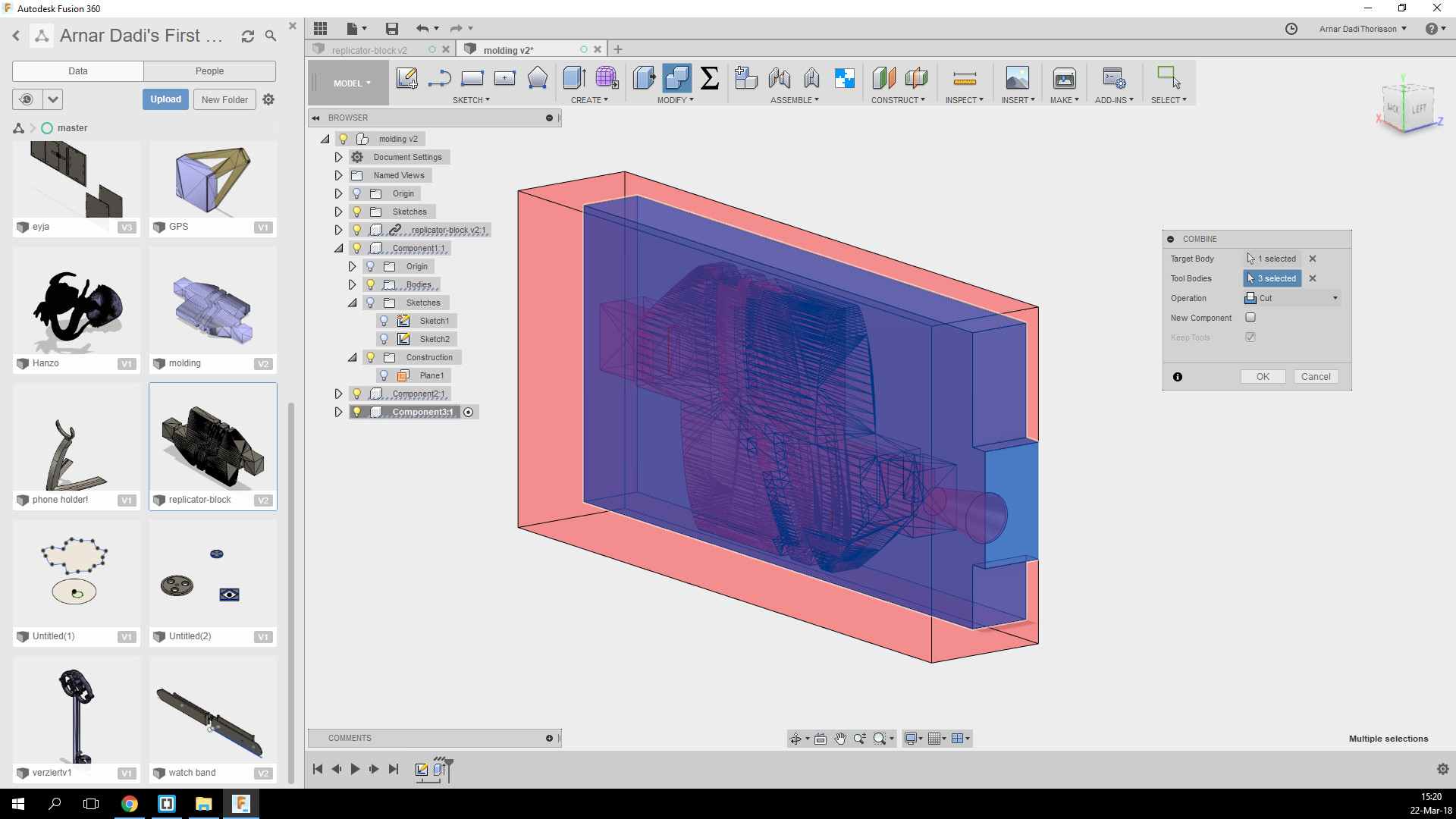The height and width of the screenshot is (819, 1456).
Task: Click the Save icon in top bar
Action: [392, 29]
